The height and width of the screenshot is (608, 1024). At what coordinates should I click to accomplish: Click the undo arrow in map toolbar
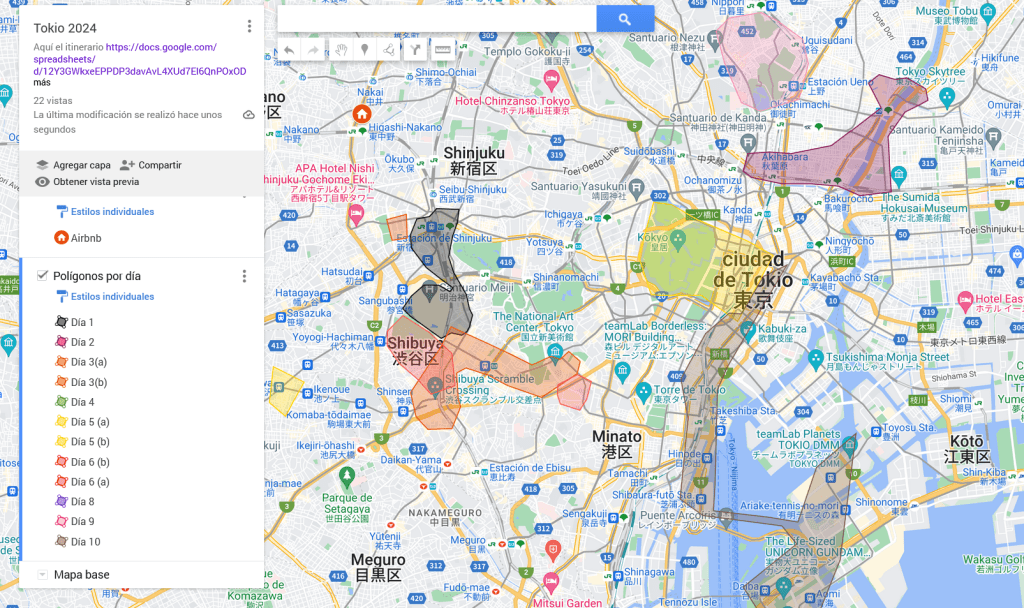click(289, 49)
